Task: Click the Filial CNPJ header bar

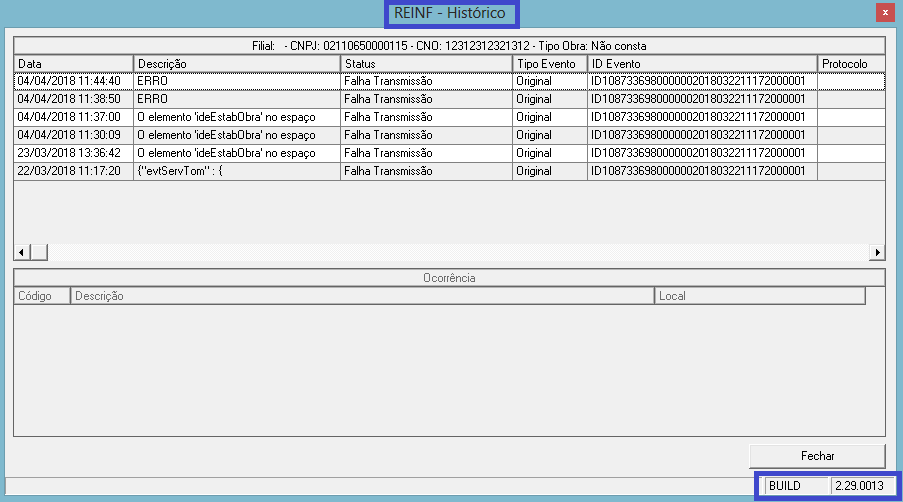Action: point(449,46)
